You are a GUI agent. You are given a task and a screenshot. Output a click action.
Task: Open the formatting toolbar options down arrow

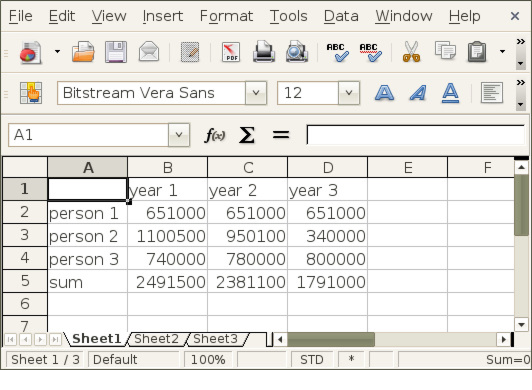(x=520, y=105)
